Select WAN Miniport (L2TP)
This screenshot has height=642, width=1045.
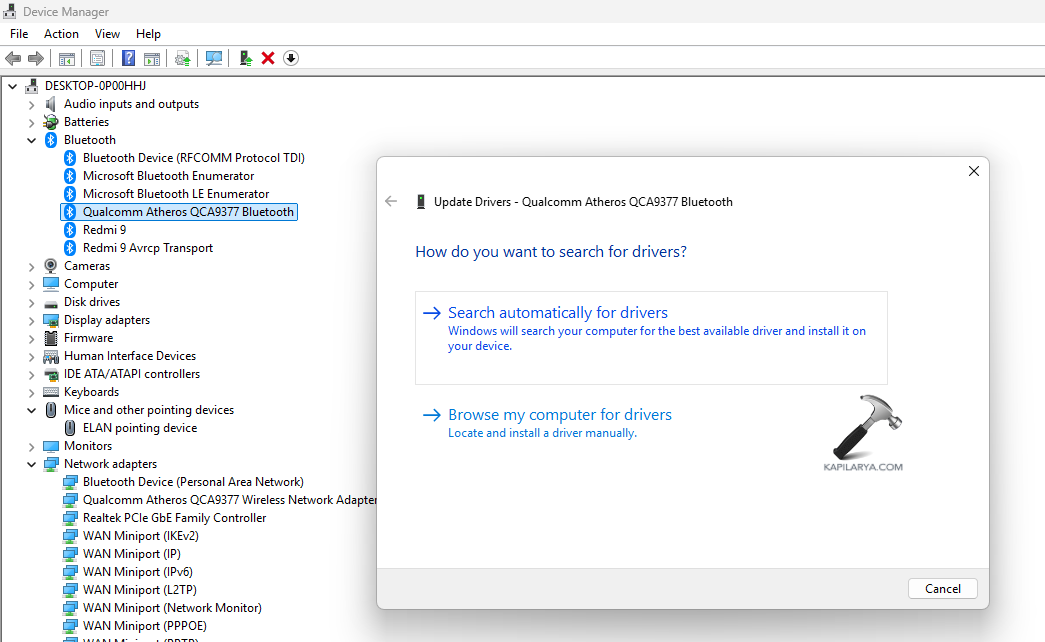(x=140, y=590)
